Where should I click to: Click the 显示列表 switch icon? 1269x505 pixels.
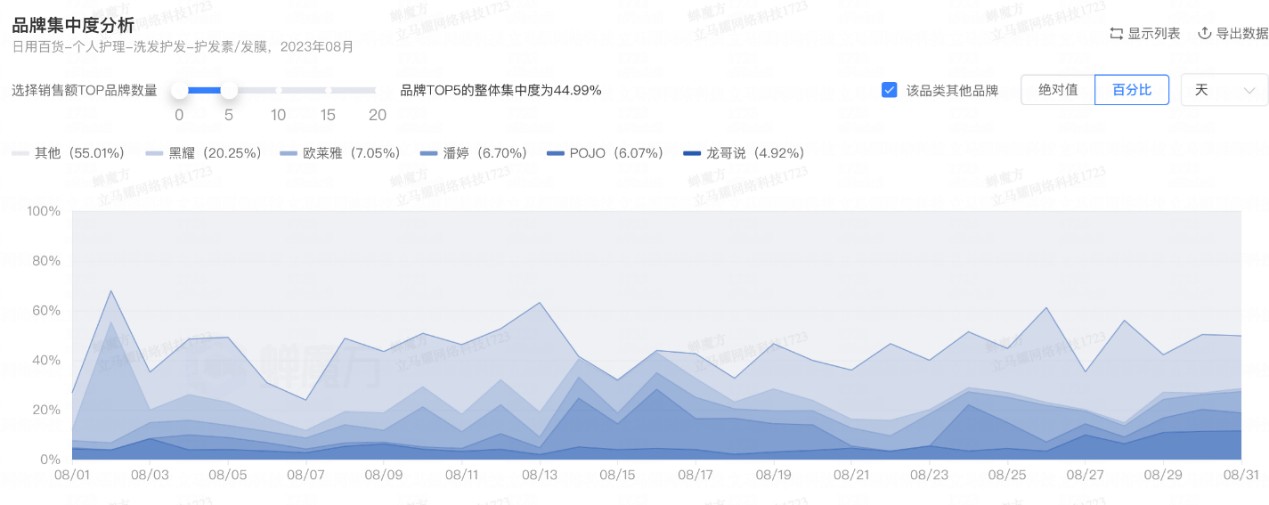[x=1116, y=34]
